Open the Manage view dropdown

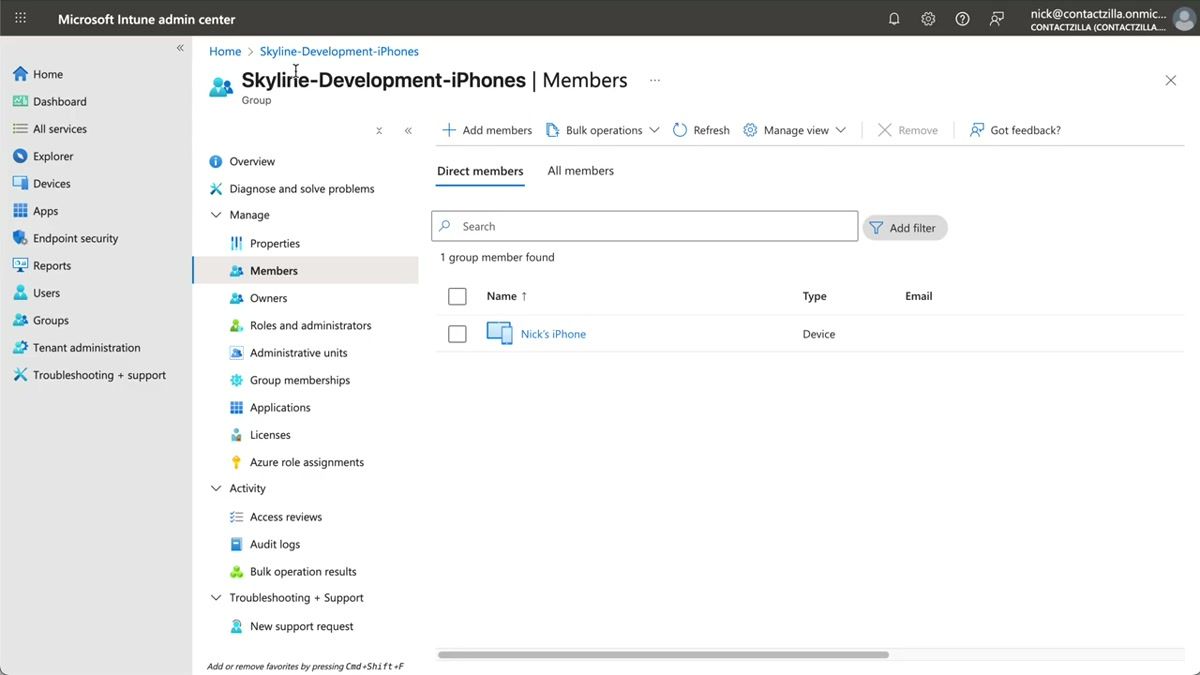coord(795,130)
